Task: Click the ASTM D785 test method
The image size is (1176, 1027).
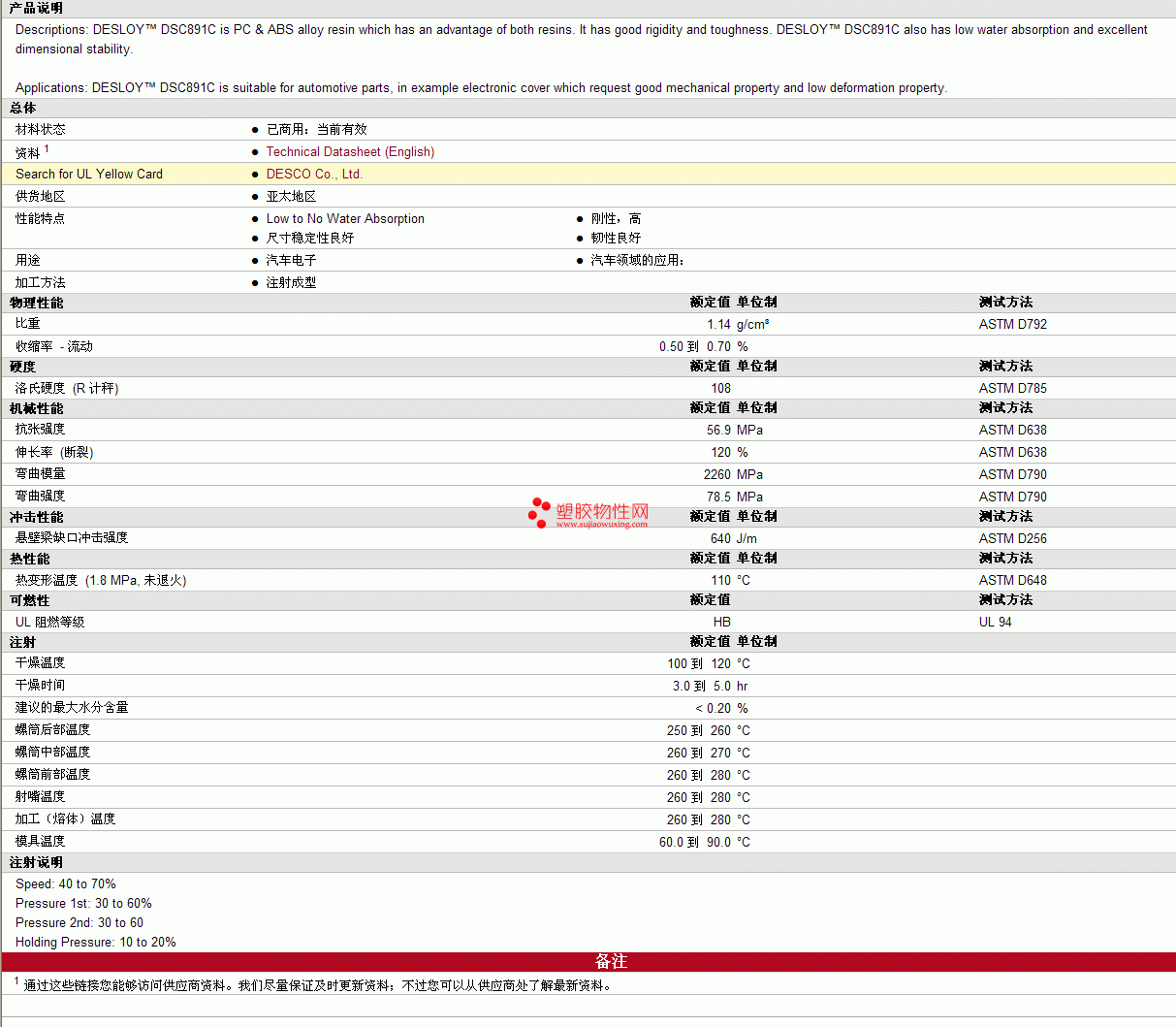Action: point(1013,388)
